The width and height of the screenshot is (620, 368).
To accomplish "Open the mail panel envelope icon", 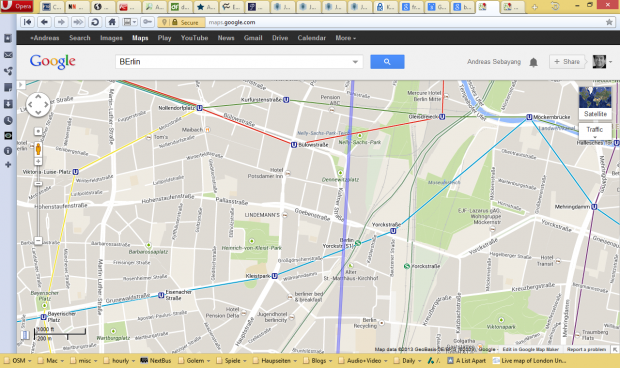I will pyautogui.click(x=8, y=55).
